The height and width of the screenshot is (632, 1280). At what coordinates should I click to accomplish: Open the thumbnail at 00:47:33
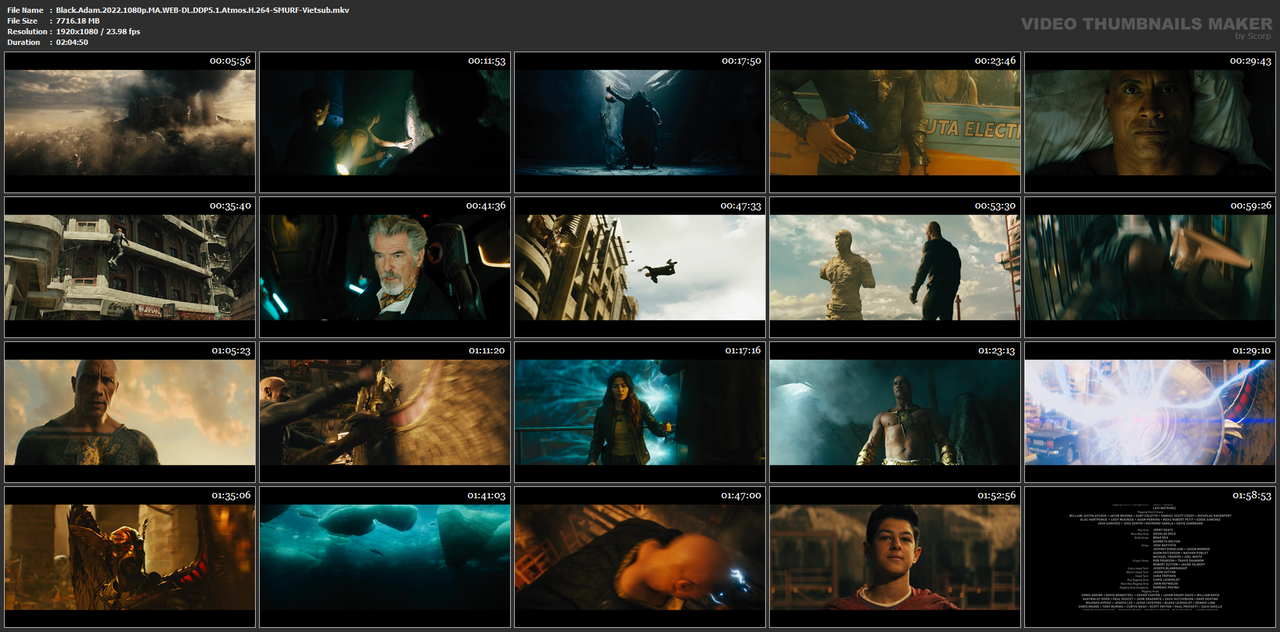pyautogui.click(x=640, y=267)
